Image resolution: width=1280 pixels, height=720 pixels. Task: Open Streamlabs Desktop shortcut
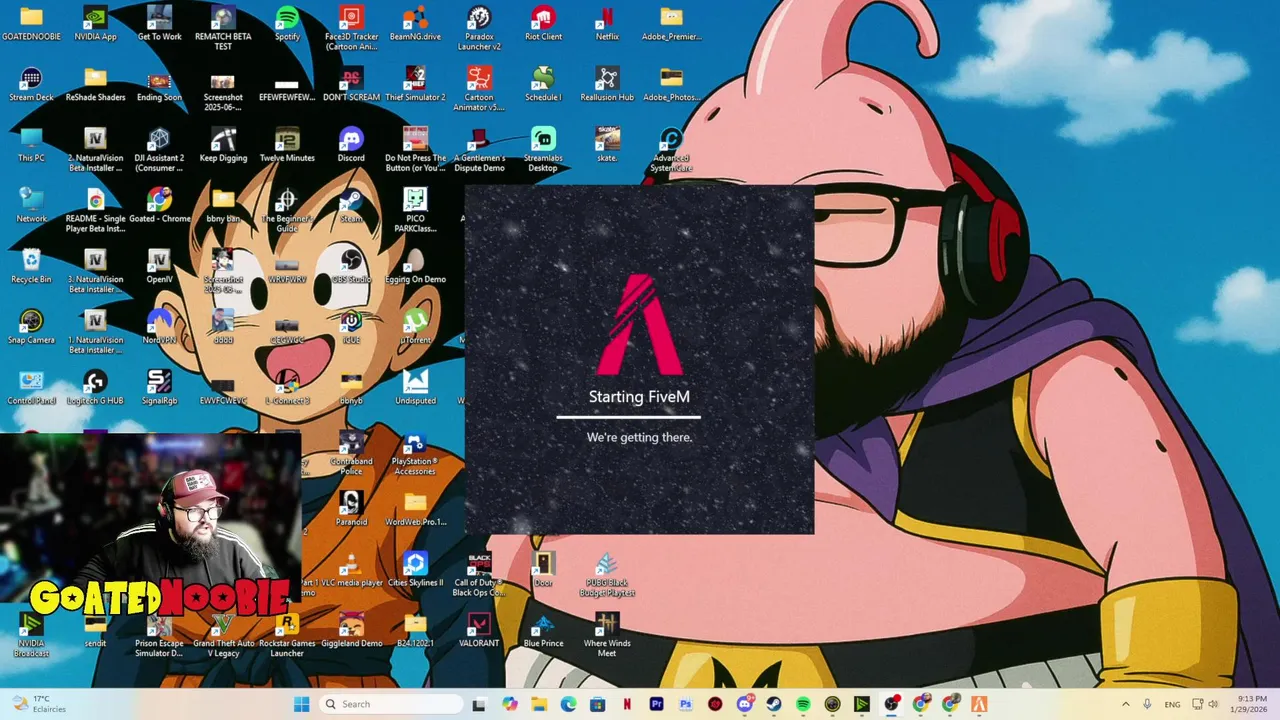543,149
